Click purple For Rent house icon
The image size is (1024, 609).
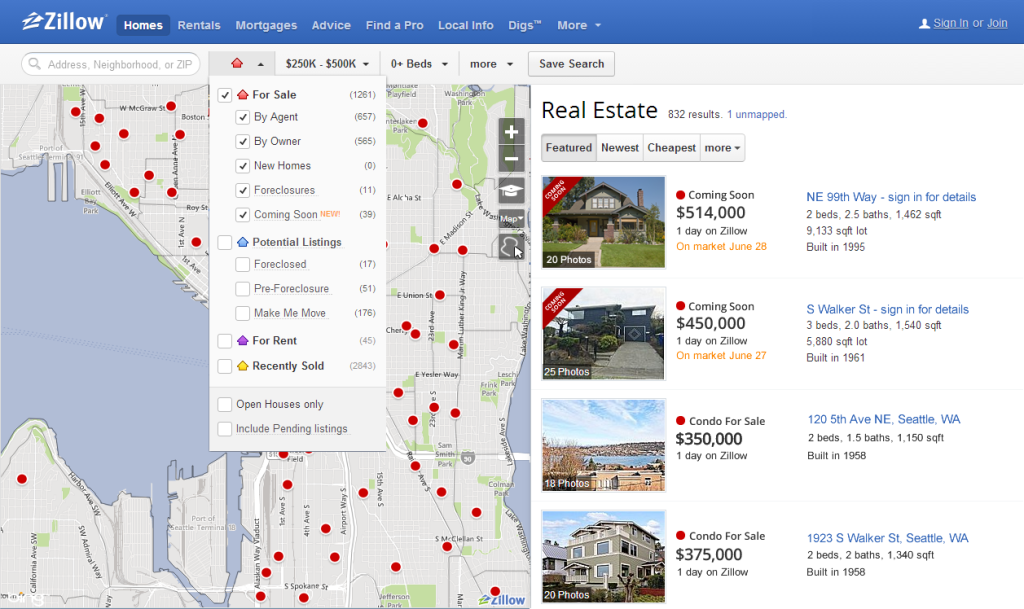coord(243,341)
